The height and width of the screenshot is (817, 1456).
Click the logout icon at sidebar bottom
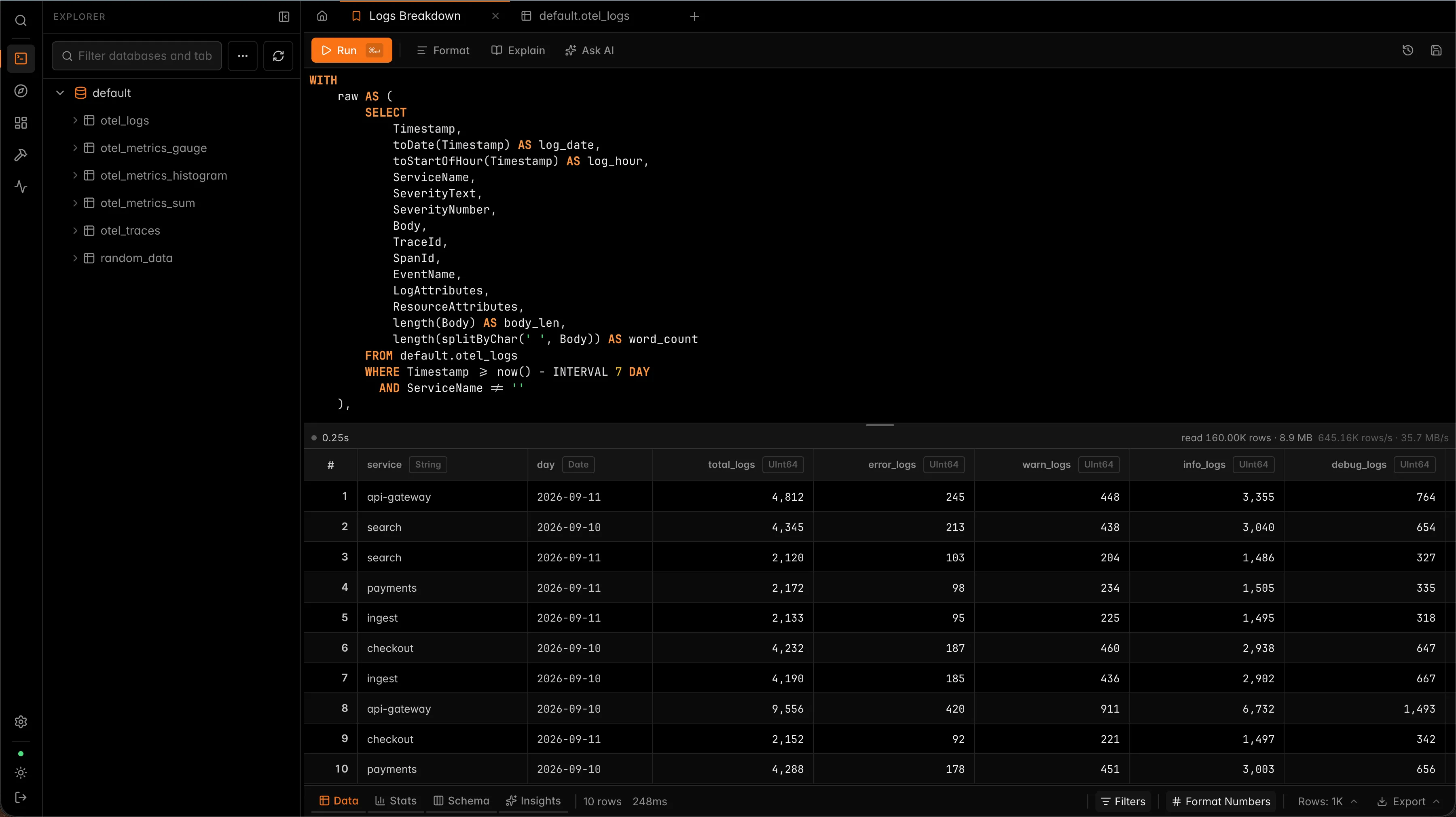tap(21, 798)
